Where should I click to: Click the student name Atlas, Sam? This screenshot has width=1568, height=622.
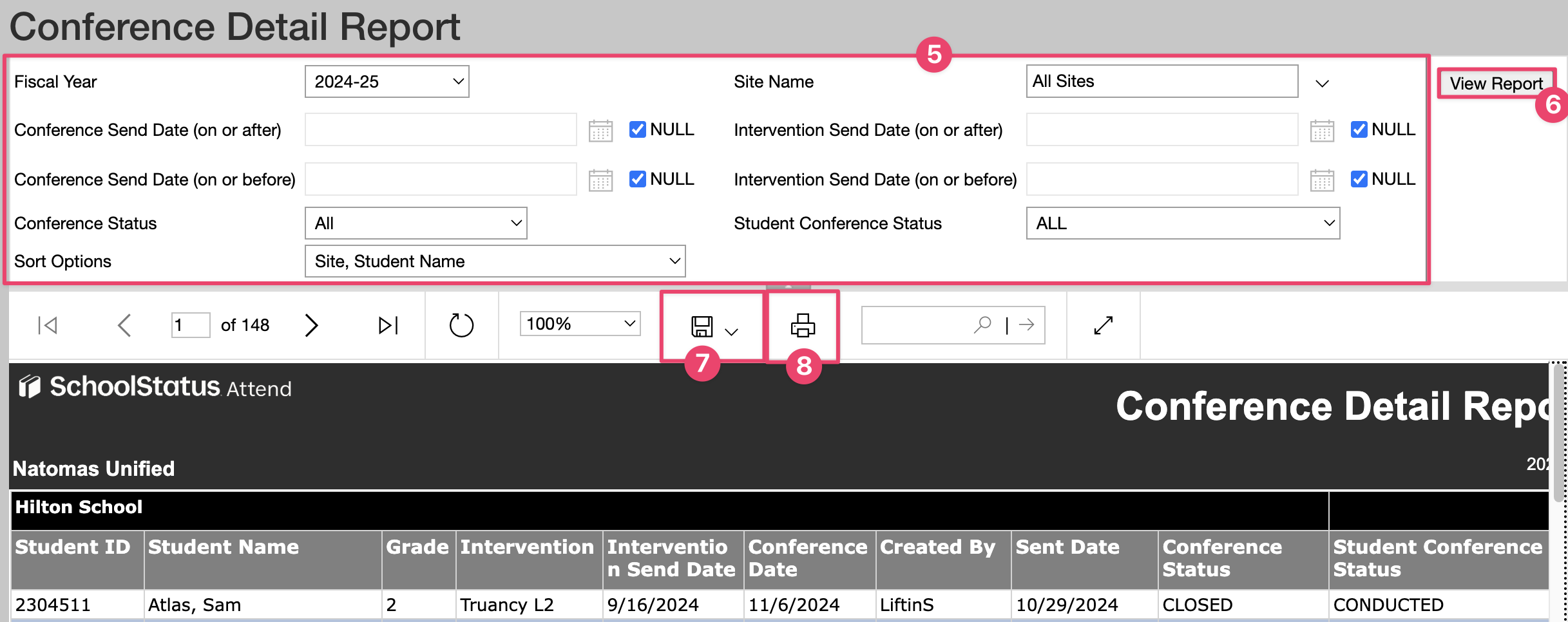pyautogui.click(x=263, y=605)
